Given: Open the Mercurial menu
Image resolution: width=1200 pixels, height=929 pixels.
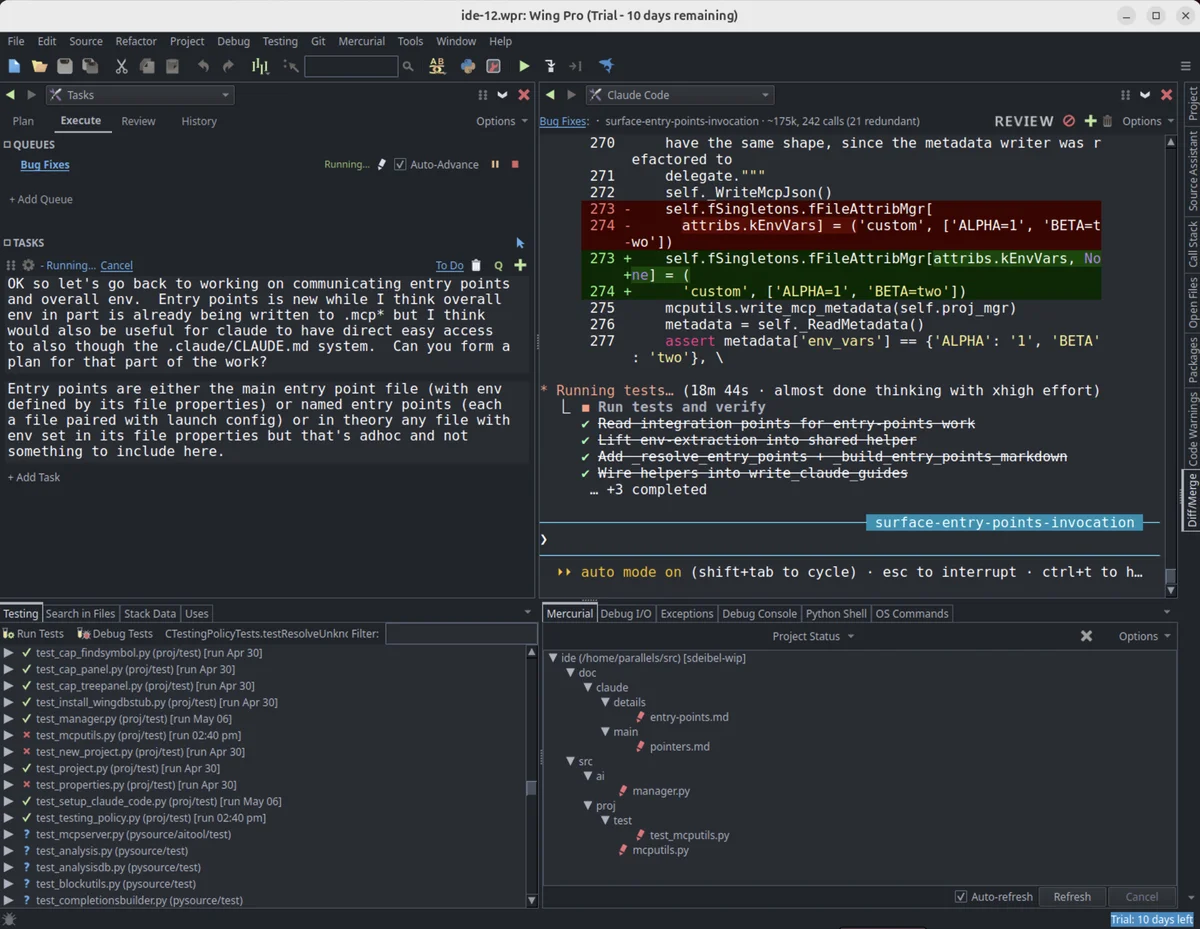Looking at the screenshot, I should (x=362, y=41).
